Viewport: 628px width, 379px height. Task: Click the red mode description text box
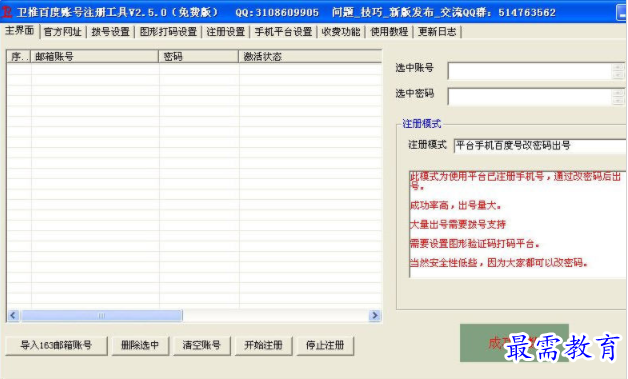pyautogui.click(x=518, y=224)
